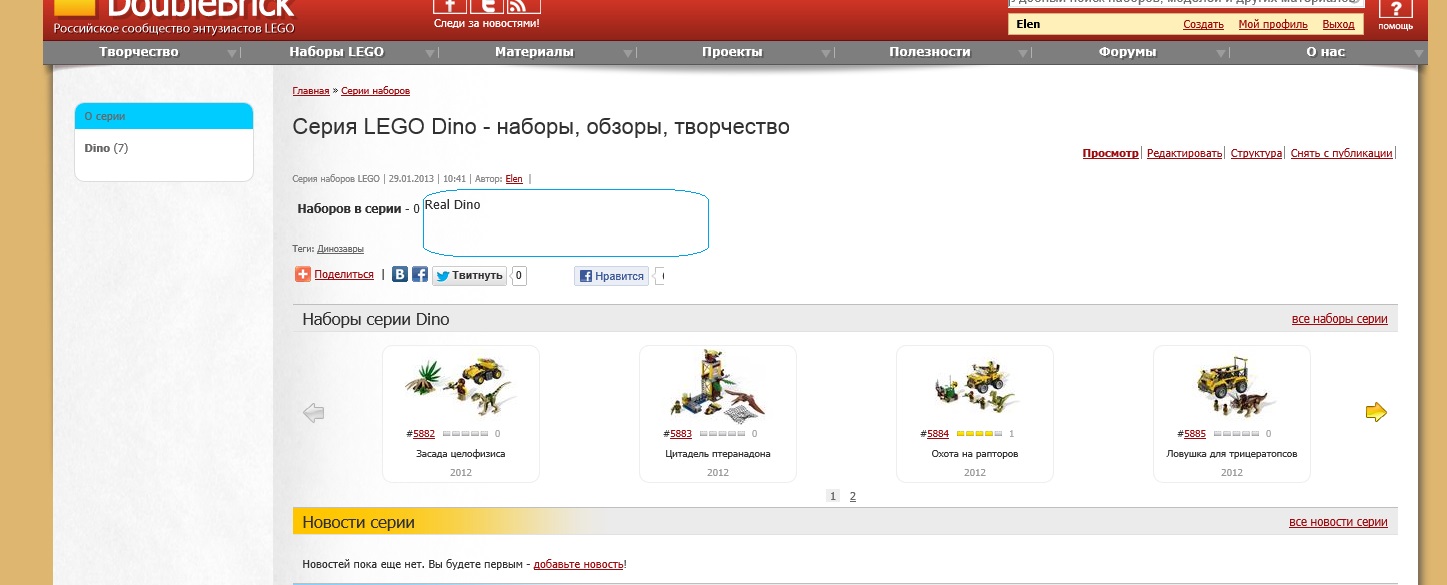
Task: Open the Структура tab
Action: tap(1256, 153)
